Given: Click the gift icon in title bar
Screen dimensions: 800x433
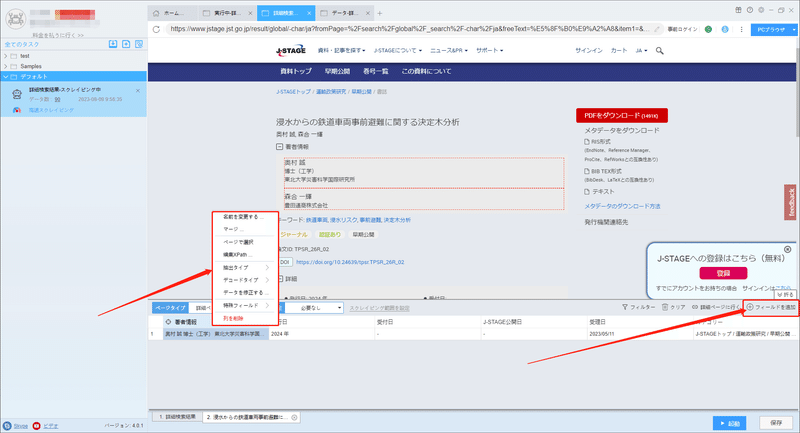Looking at the screenshot, I should pyautogui.click(x=738, y=10).
